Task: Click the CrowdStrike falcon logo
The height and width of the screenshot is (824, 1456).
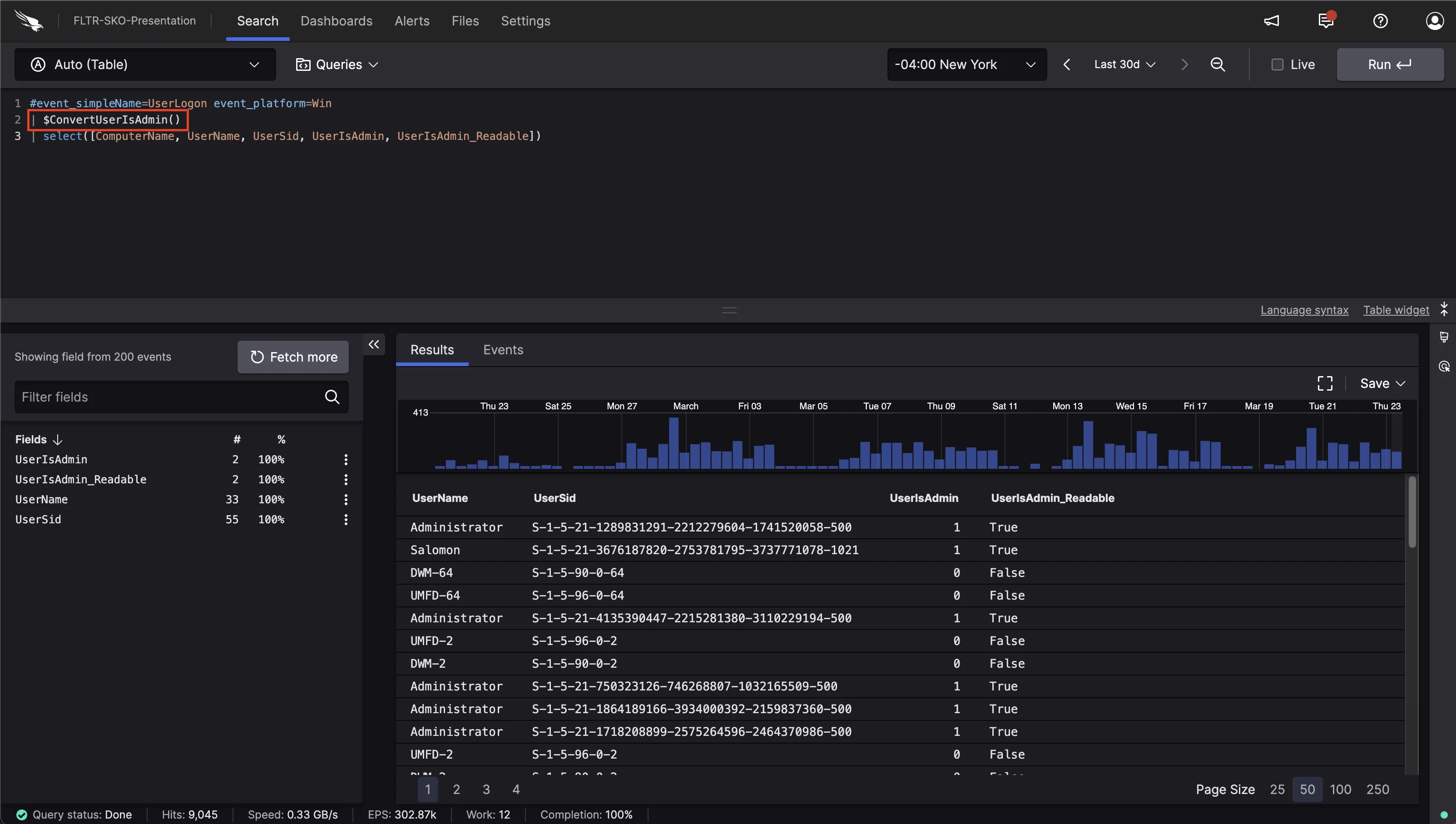Action: 29,21
